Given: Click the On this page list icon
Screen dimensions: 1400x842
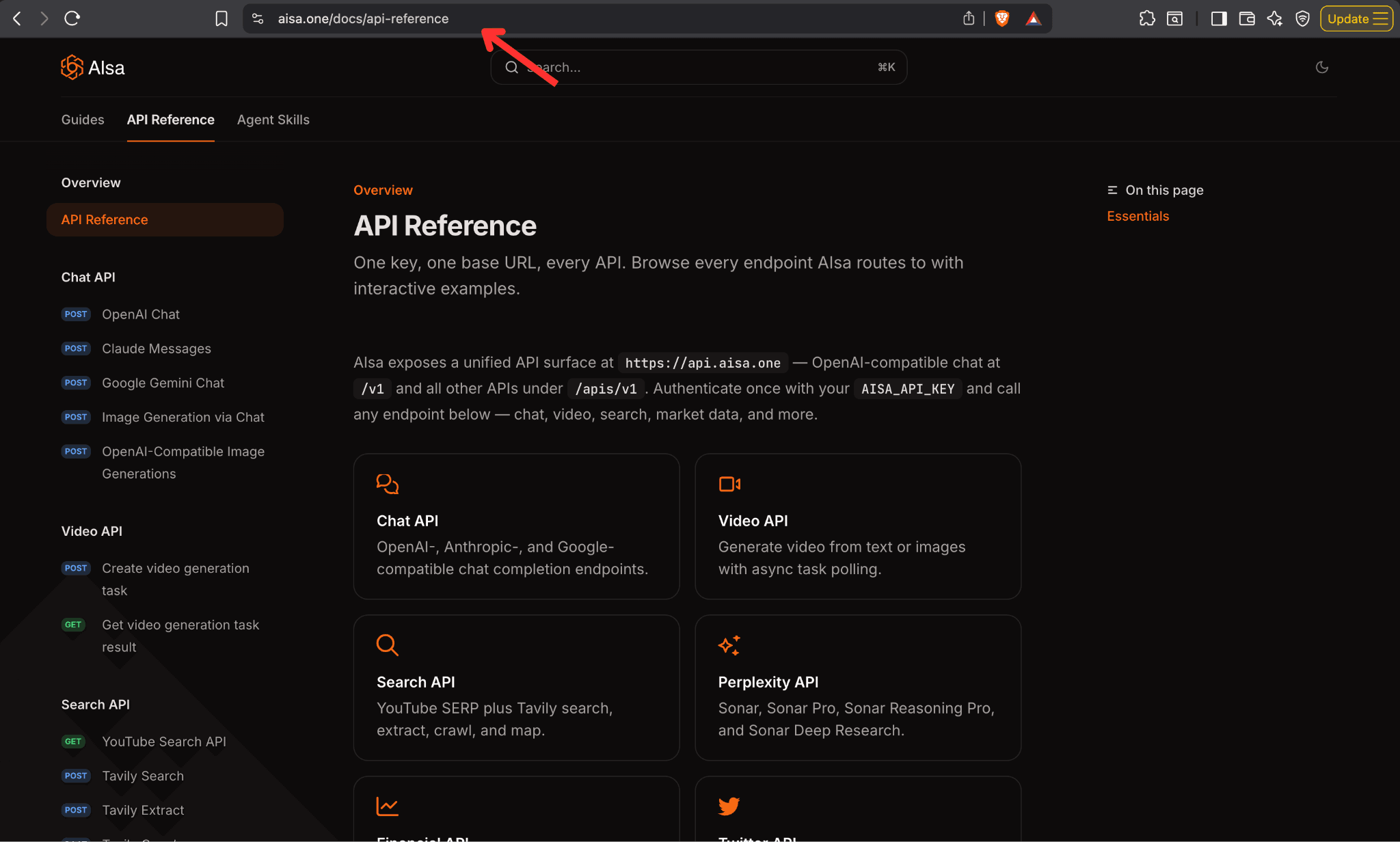Looking at the screenshot, I should [1113, 190].
